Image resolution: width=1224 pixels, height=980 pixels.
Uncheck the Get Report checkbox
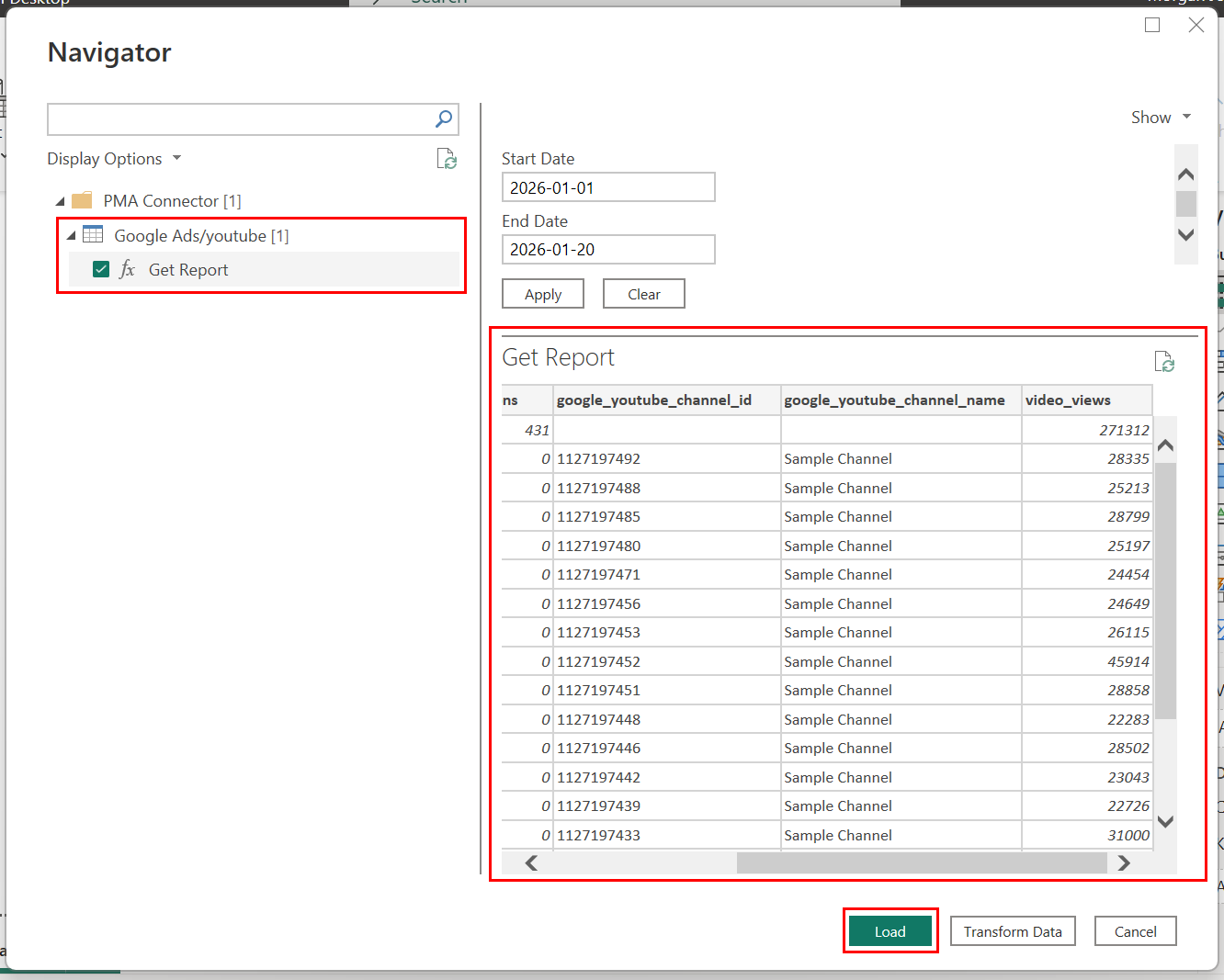[101, 269]
